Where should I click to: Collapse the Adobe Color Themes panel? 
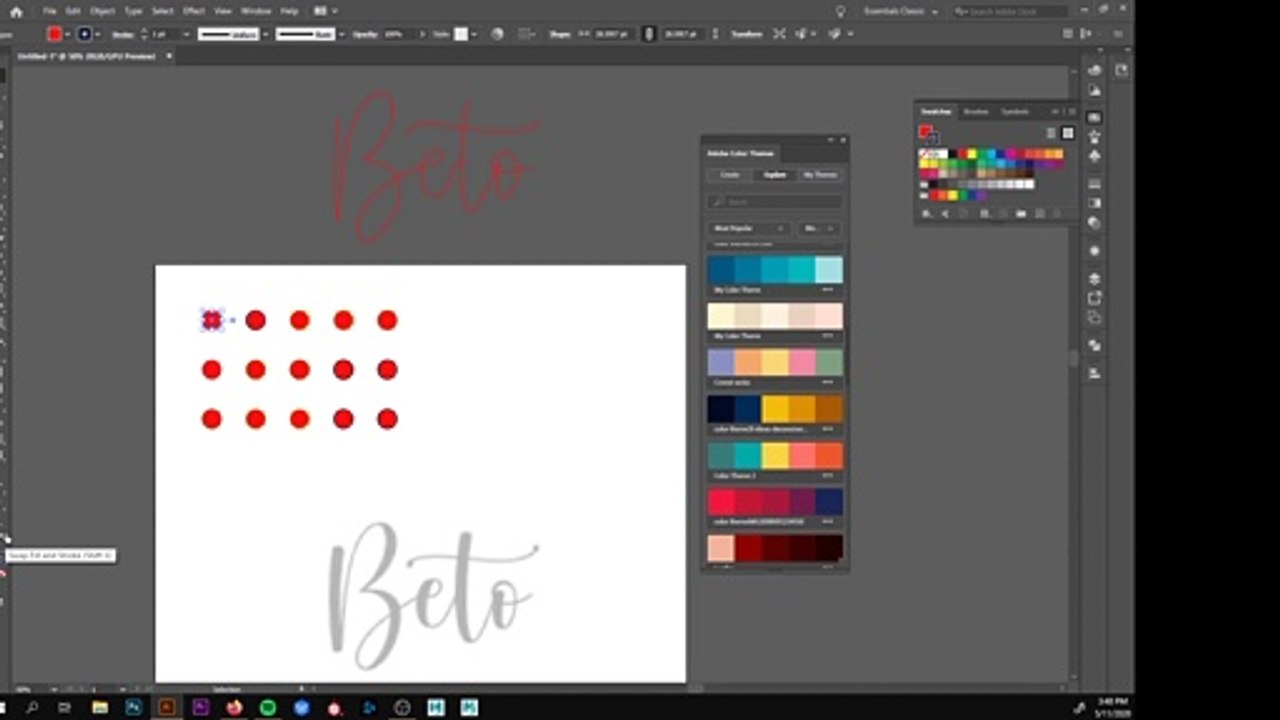830,140
